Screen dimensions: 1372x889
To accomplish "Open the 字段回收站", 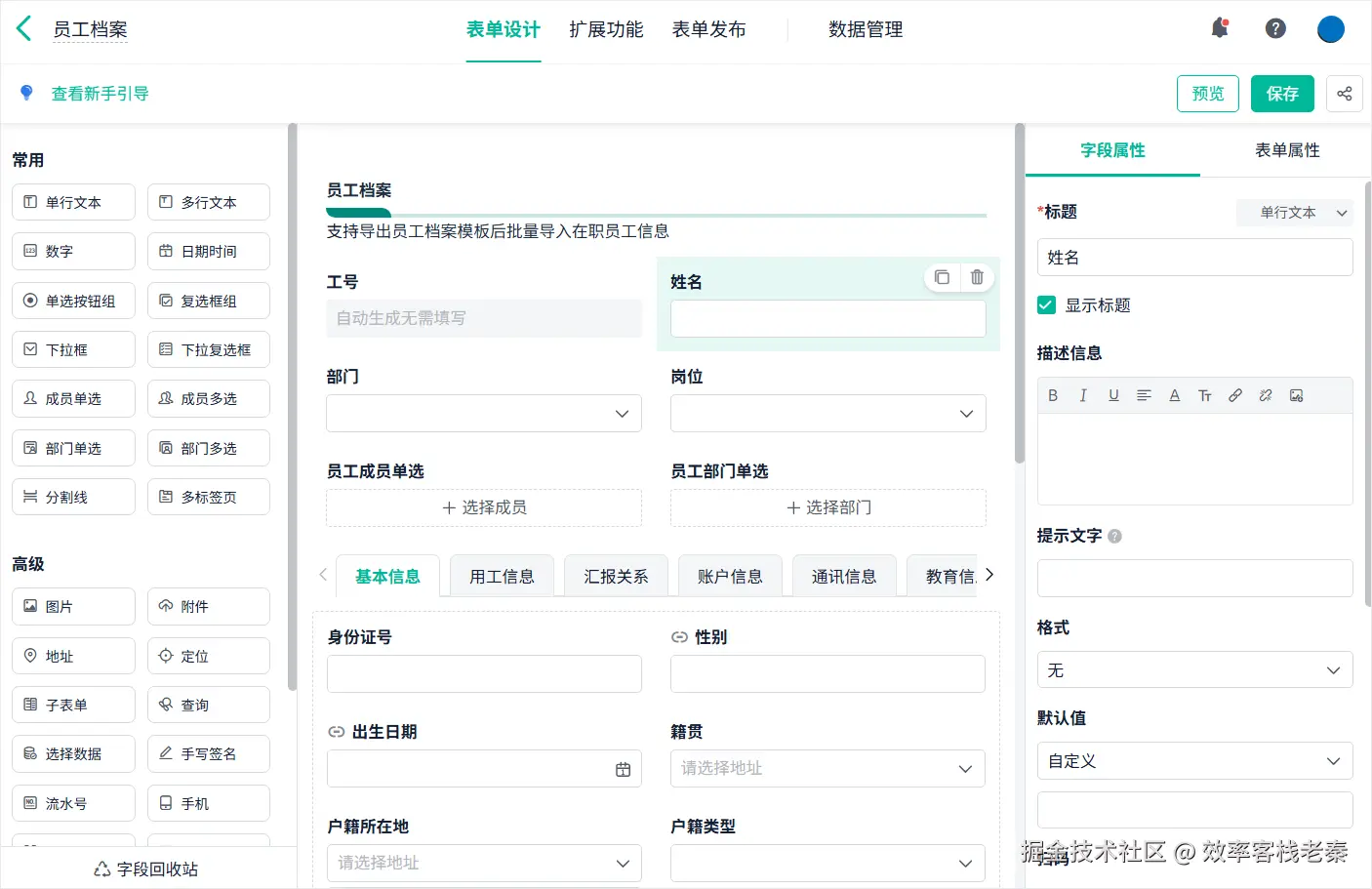I will coord(146,869).
